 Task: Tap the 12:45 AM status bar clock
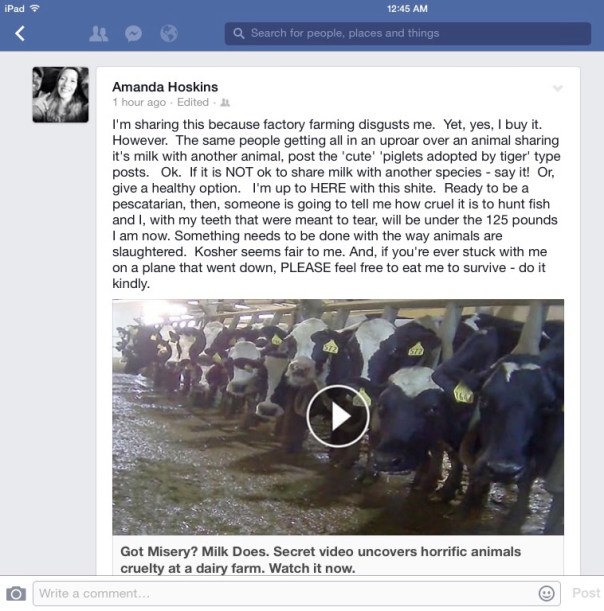coord(407,9)
